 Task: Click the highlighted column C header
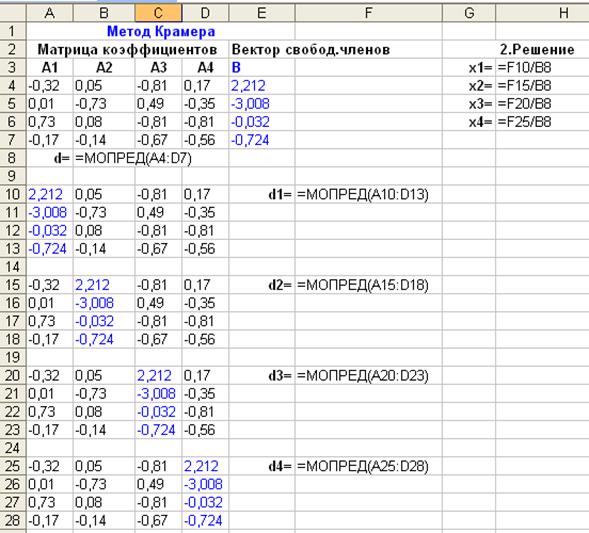[x=158, y=13]
